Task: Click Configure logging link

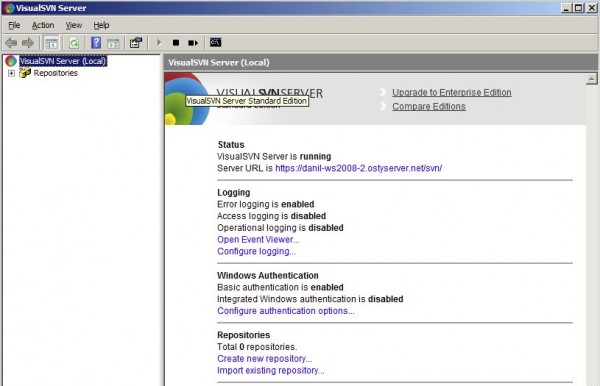Action: pyautogui.click(x=256, y=251)
